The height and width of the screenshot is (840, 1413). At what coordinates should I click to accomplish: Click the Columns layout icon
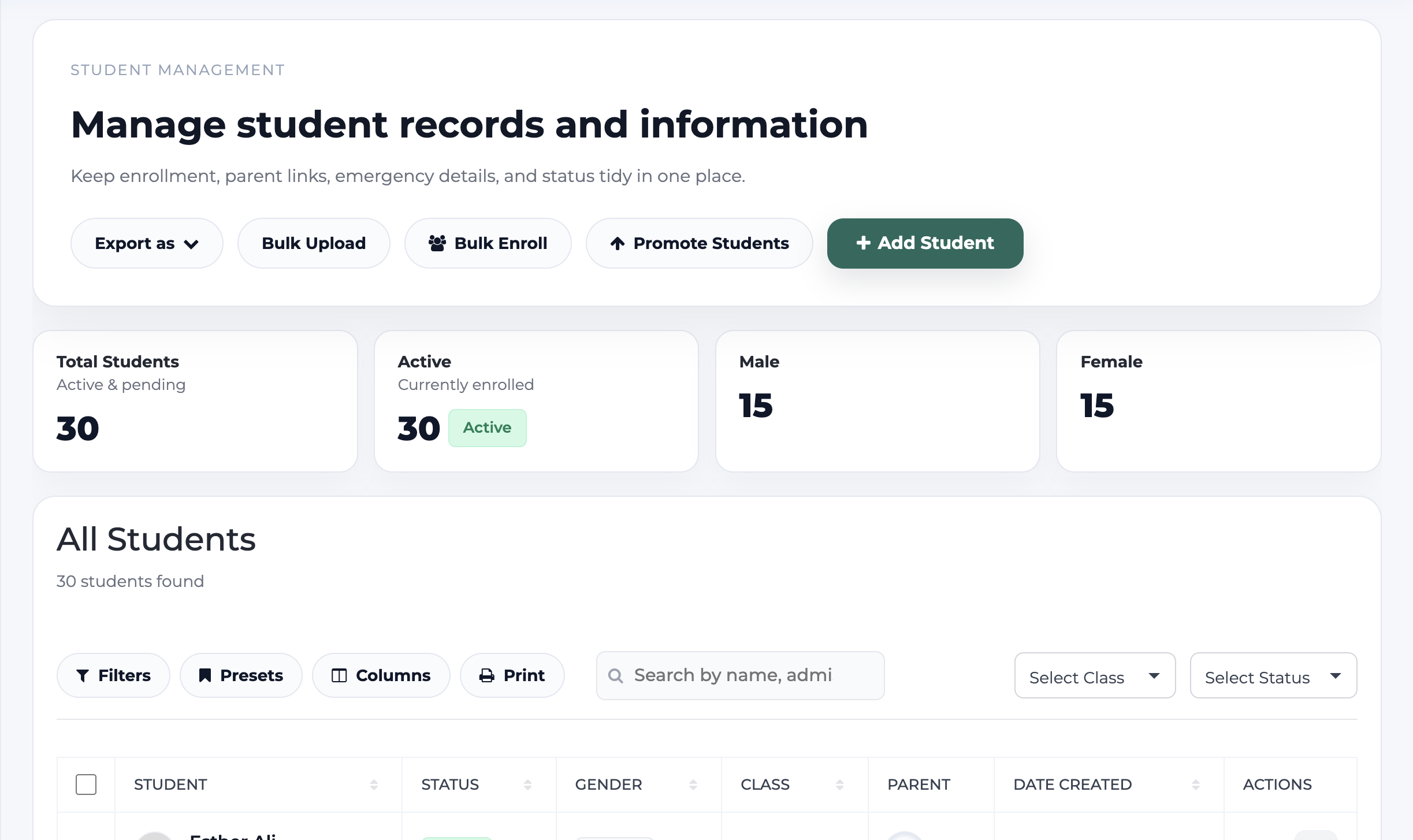[x=340, y=675]
